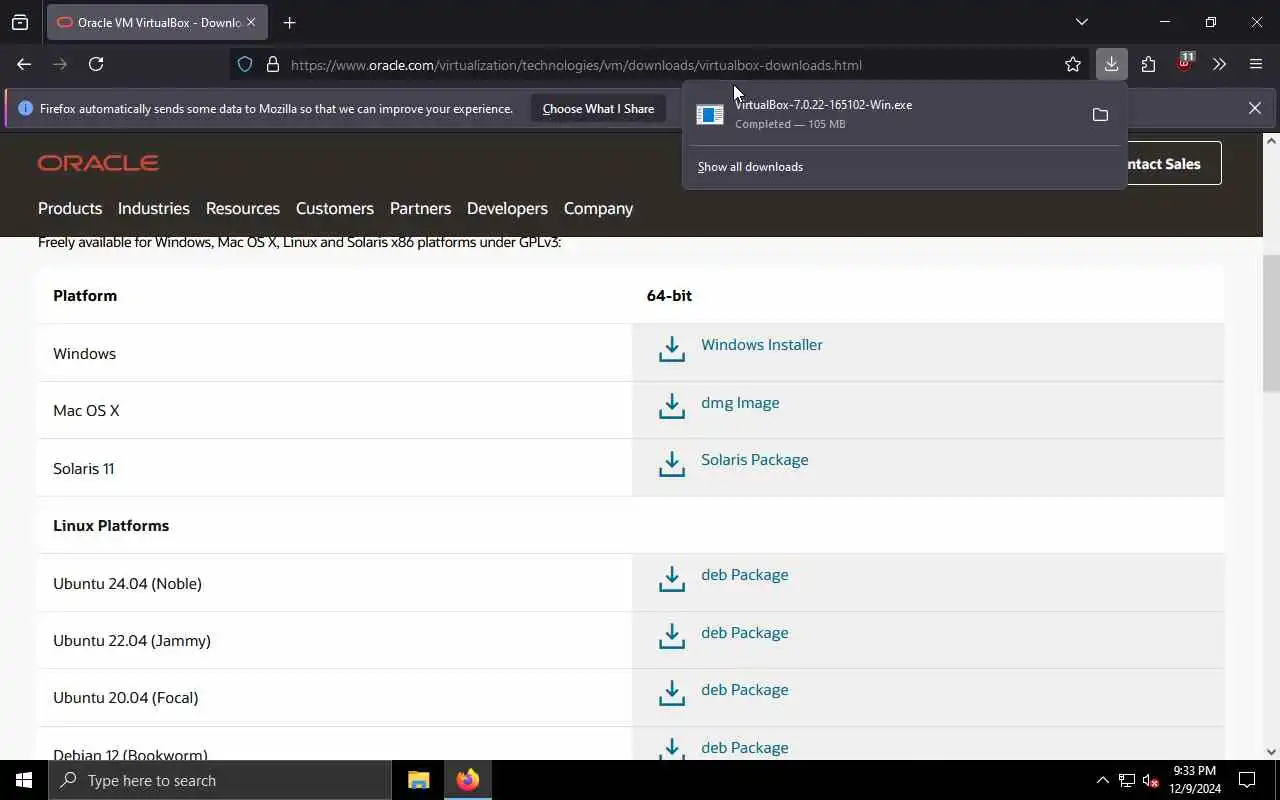Open the Resources menu
Image resolution: width=1280 pixels, height=800 pixels.
coord(243,208)
